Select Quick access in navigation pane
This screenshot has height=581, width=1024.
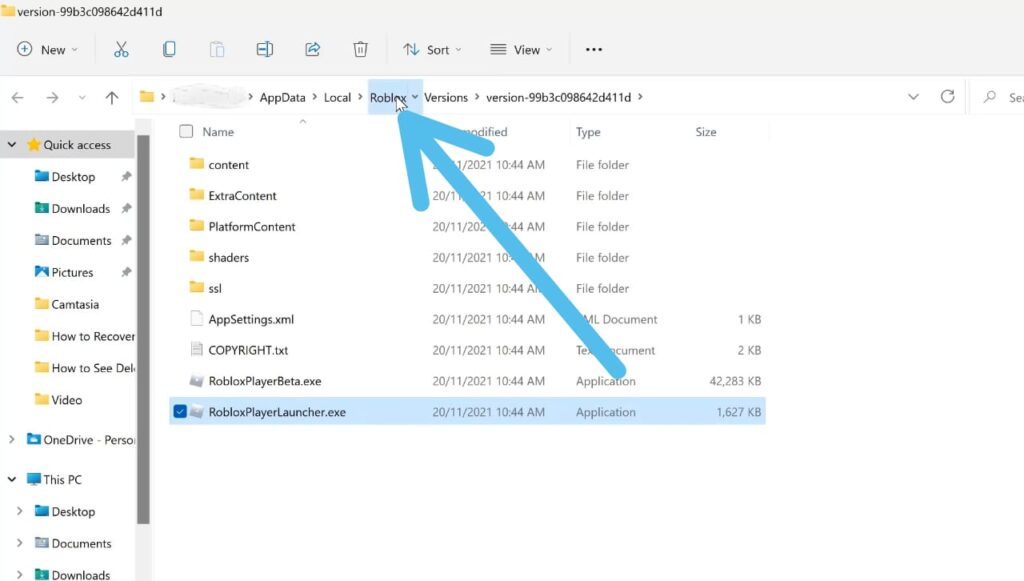(77, 145)
